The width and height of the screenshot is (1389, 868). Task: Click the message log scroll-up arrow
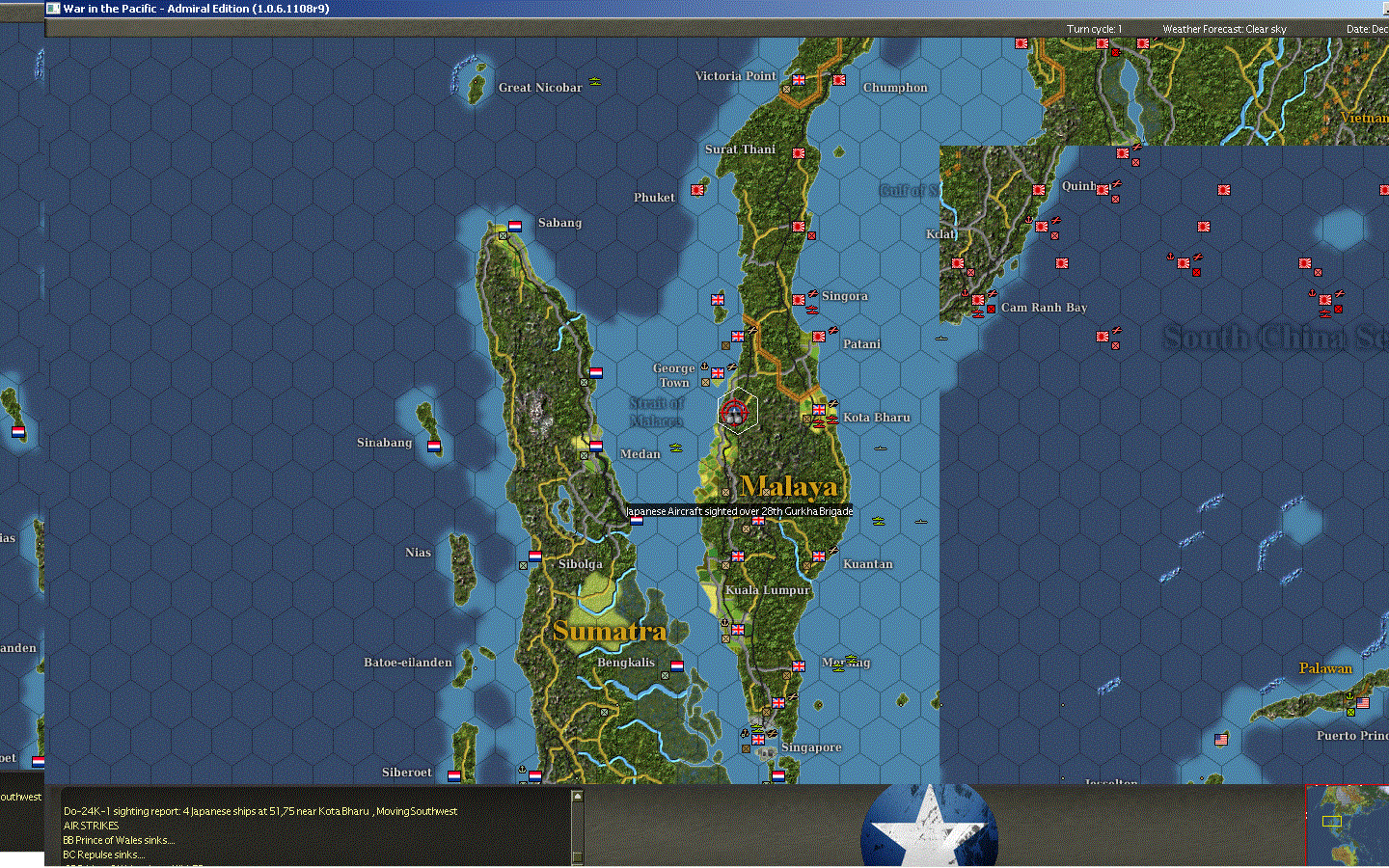pos(578,797)
